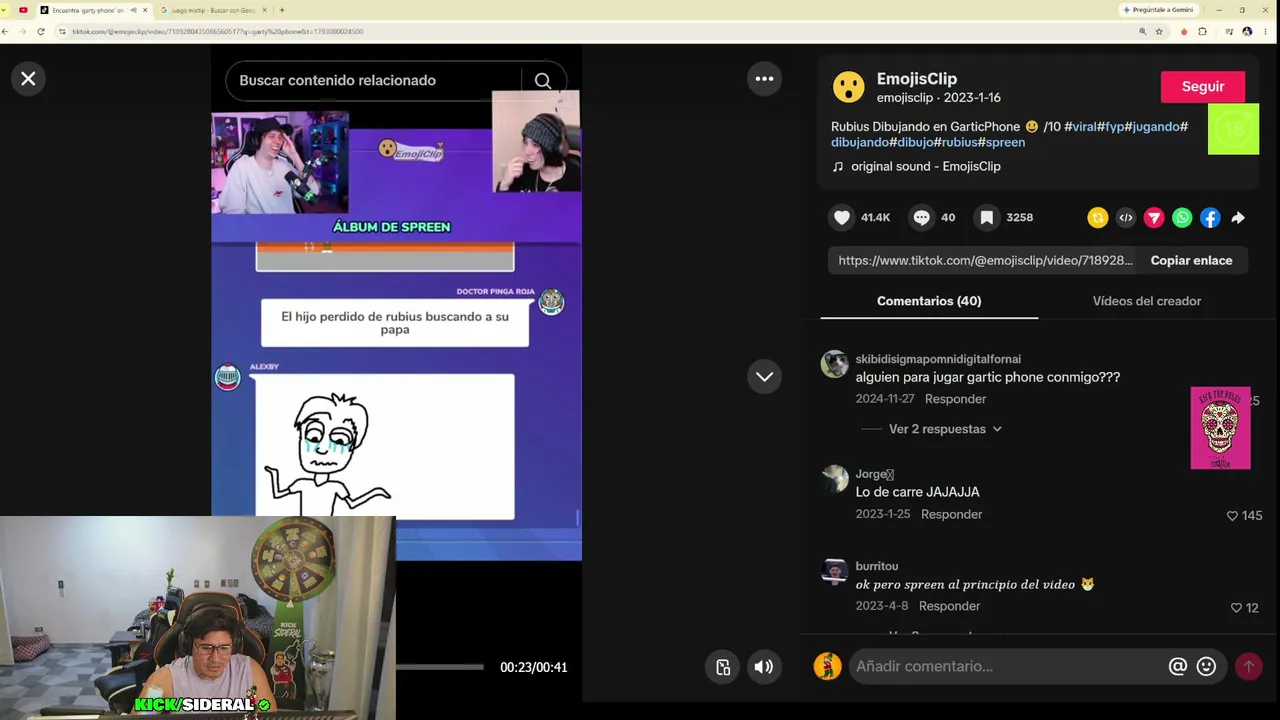Screen dimensions: 1280x720
Task: Open a new browser tab
Action: pos(282,10)
